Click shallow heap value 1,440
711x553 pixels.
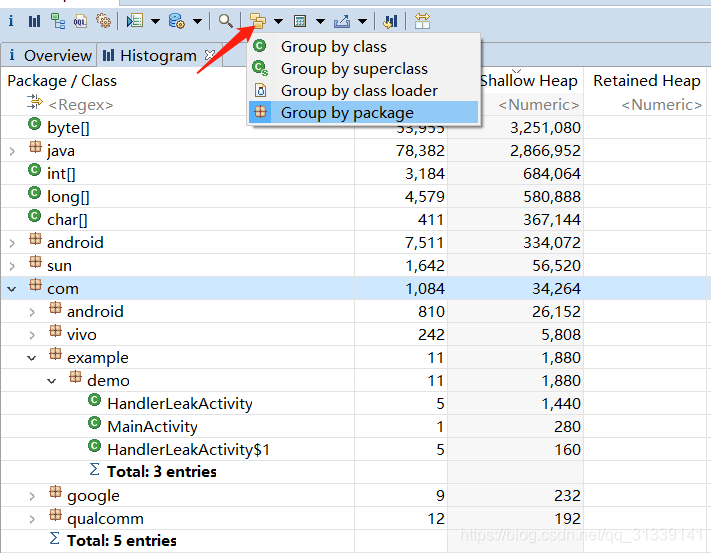pyautogui.click(x=561, y=404)
